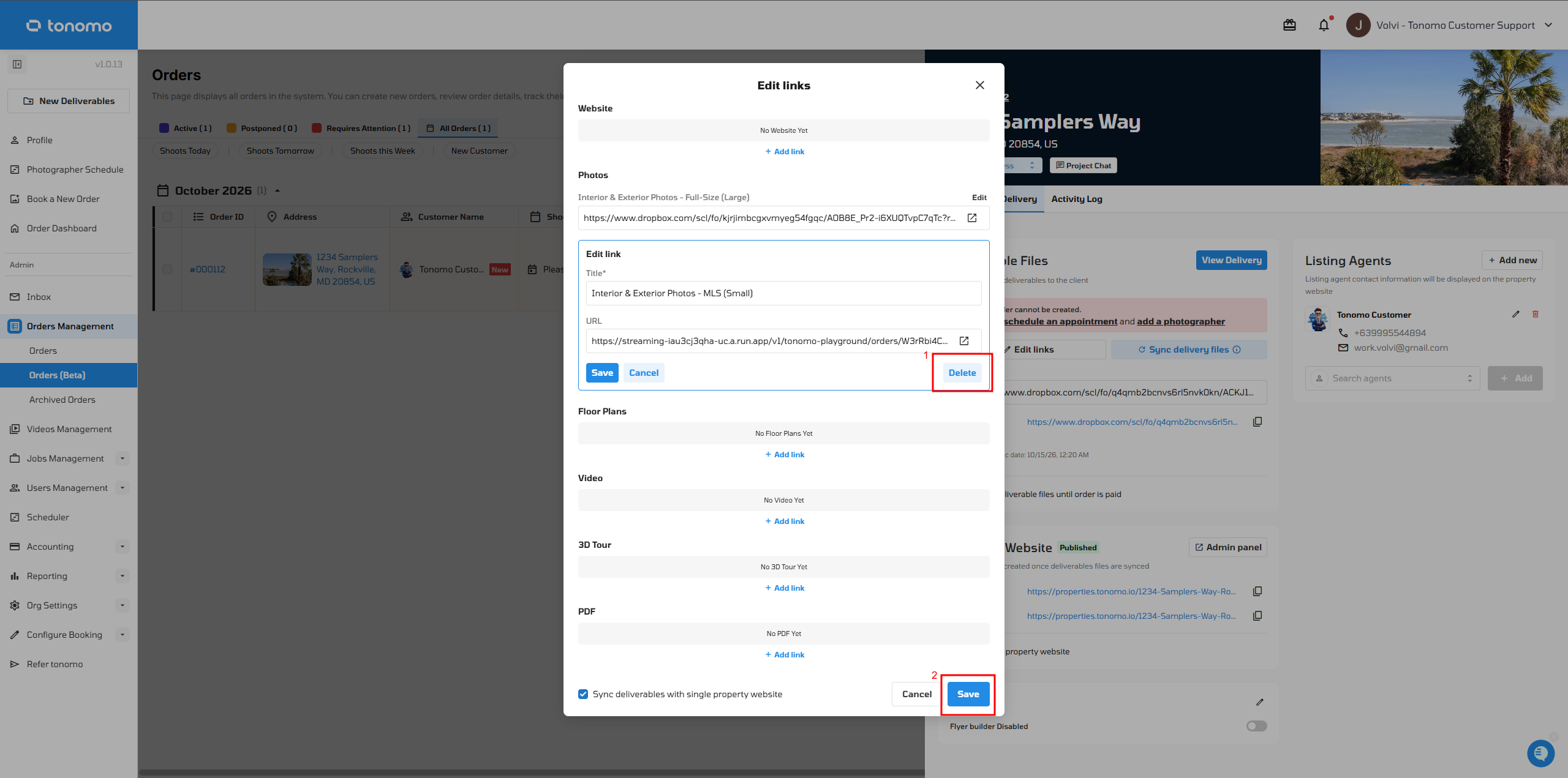Screen dimensions: 1568x778
Task: Click the Shoots Today filter chip
Action: [x=185, y=151]
